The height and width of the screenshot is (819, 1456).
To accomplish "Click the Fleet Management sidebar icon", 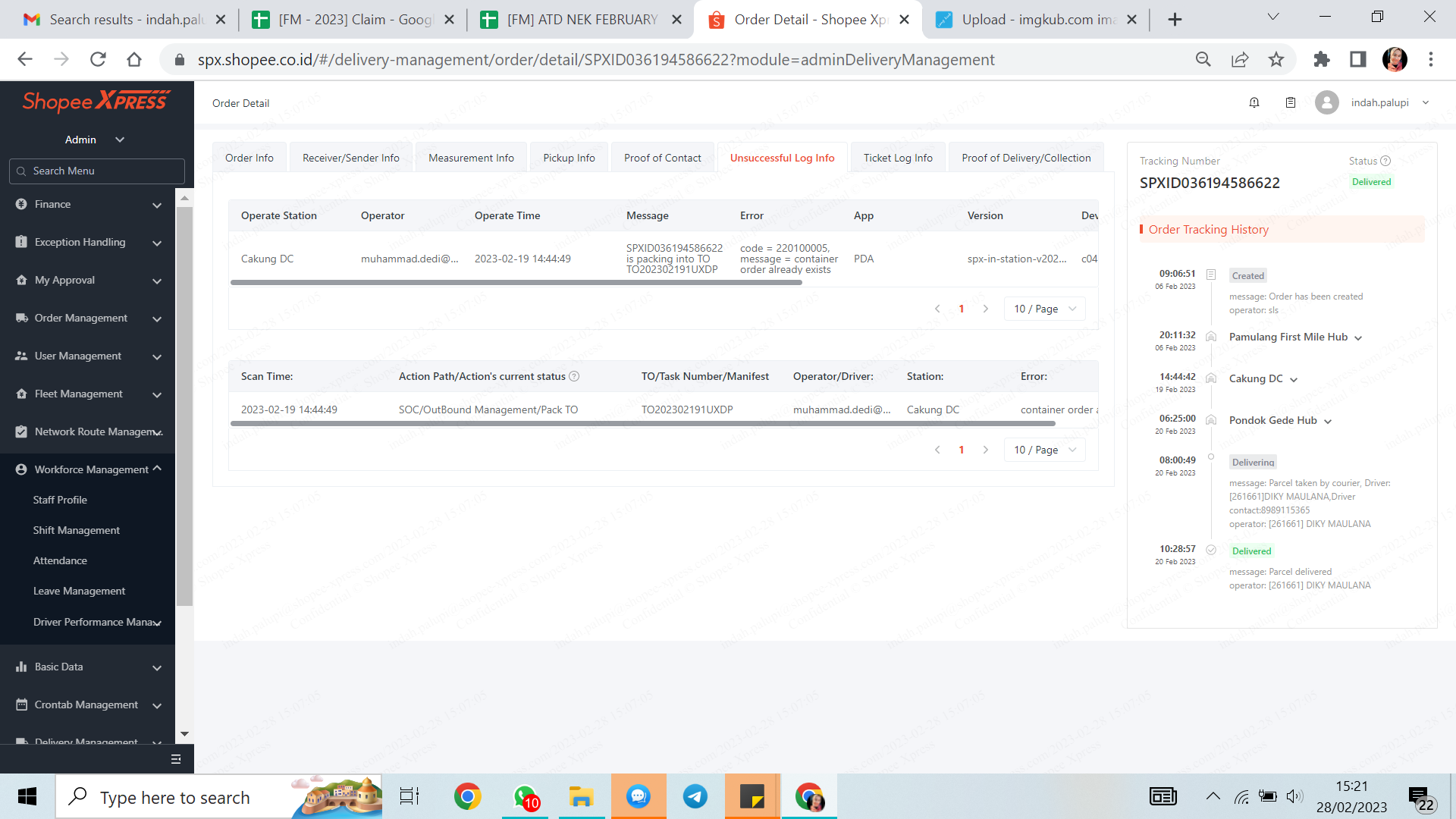I will pos(21,394).
